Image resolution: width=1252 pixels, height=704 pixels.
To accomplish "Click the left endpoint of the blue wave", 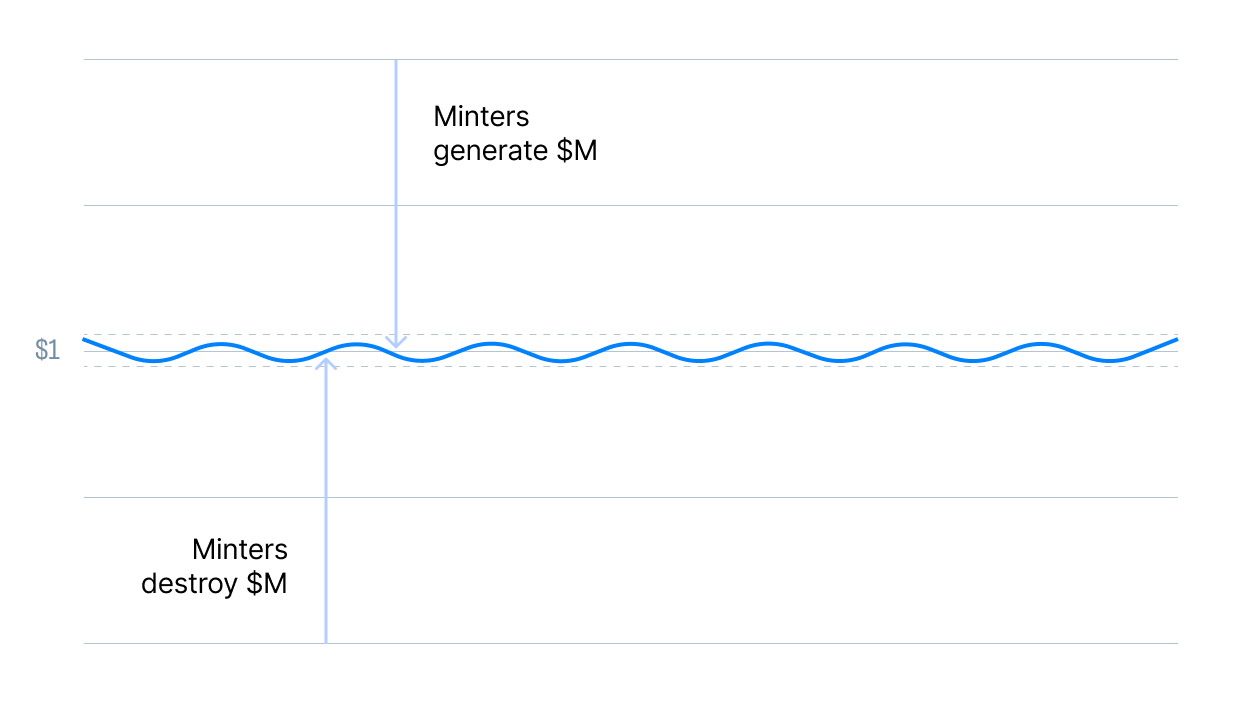I will (85, 340).
